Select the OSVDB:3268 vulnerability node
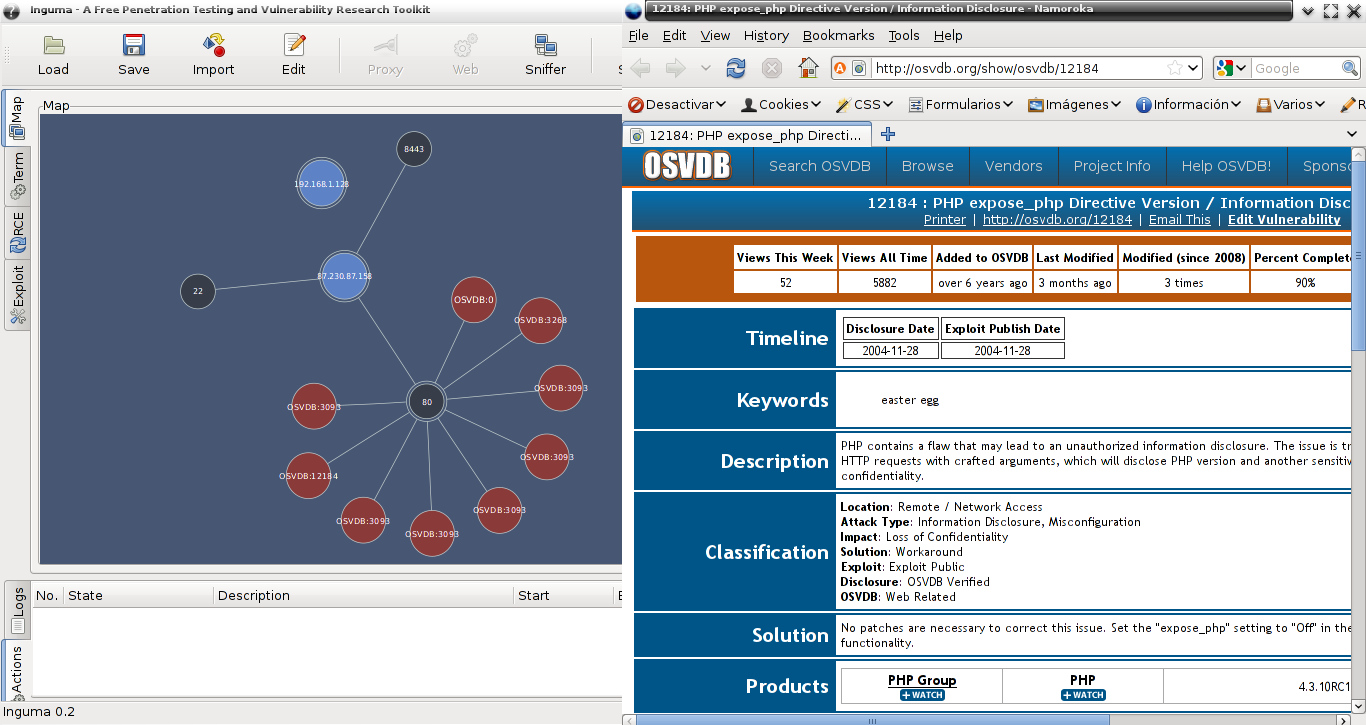The image size is (1366, 725). point(541,320)
